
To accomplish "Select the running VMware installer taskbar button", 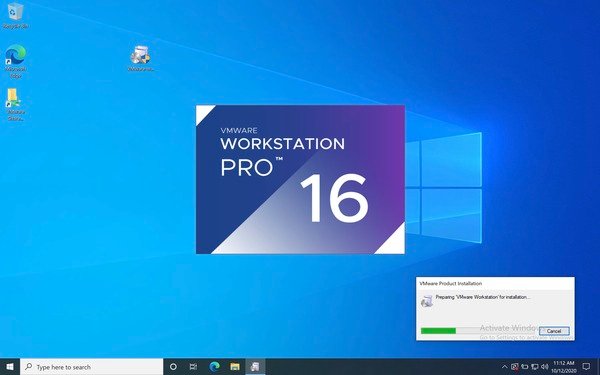I will tap(255, 367).
